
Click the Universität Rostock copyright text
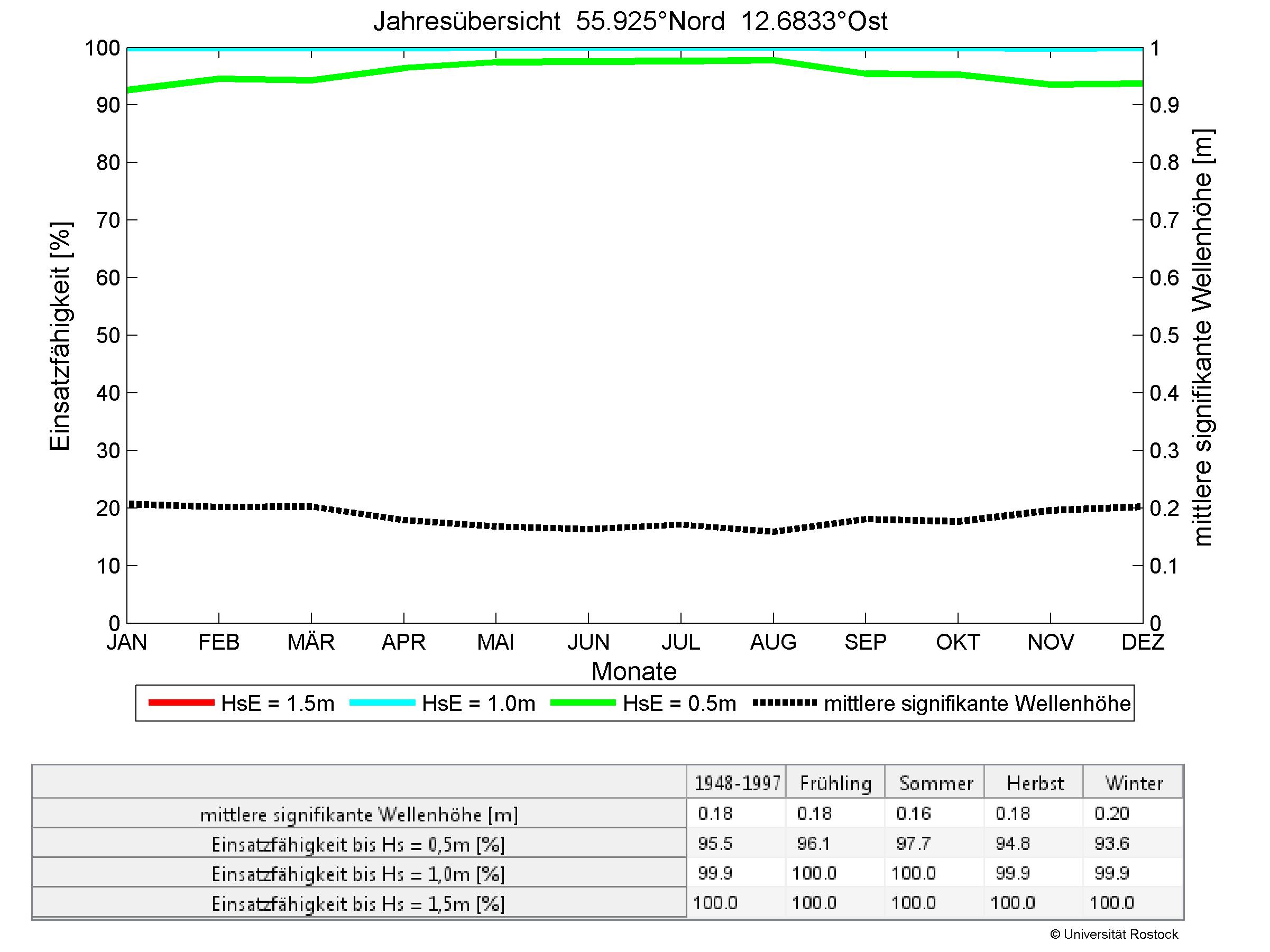(x=1114, y=935)
